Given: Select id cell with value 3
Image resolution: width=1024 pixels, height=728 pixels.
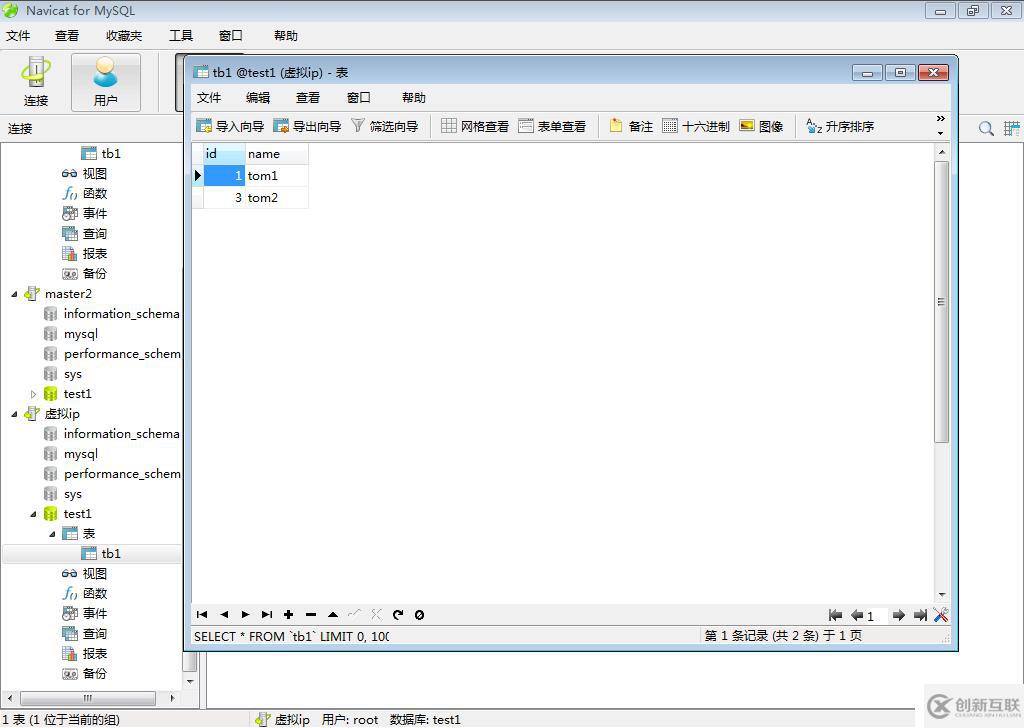Looking at the screenshot, I should click(225, 198).
